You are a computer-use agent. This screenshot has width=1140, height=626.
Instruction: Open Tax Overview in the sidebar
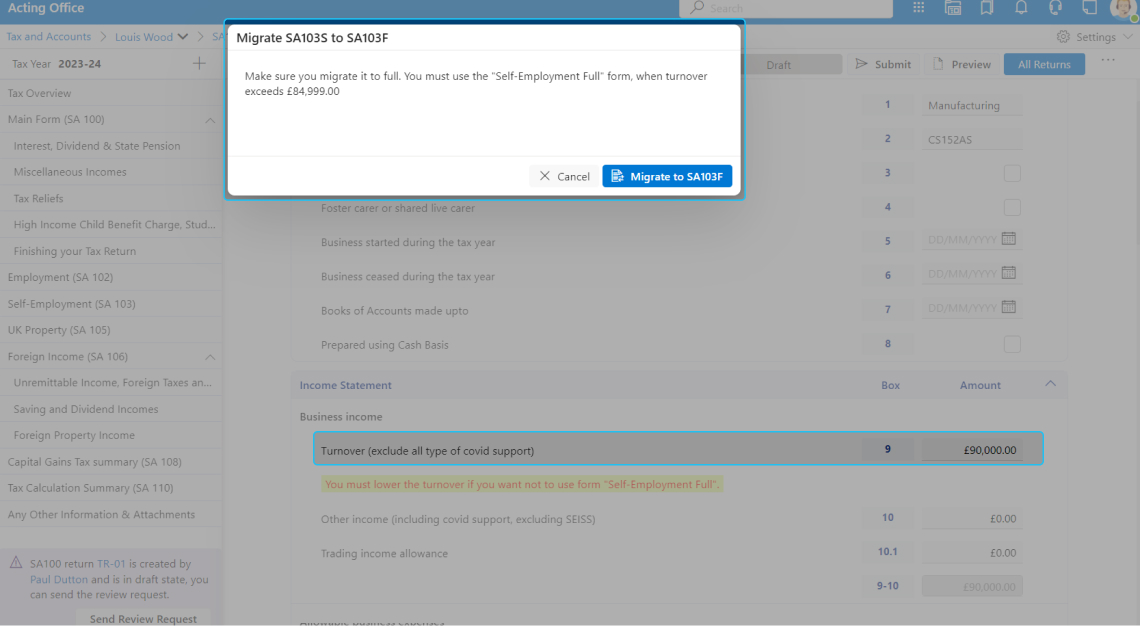tap(40, 93)
